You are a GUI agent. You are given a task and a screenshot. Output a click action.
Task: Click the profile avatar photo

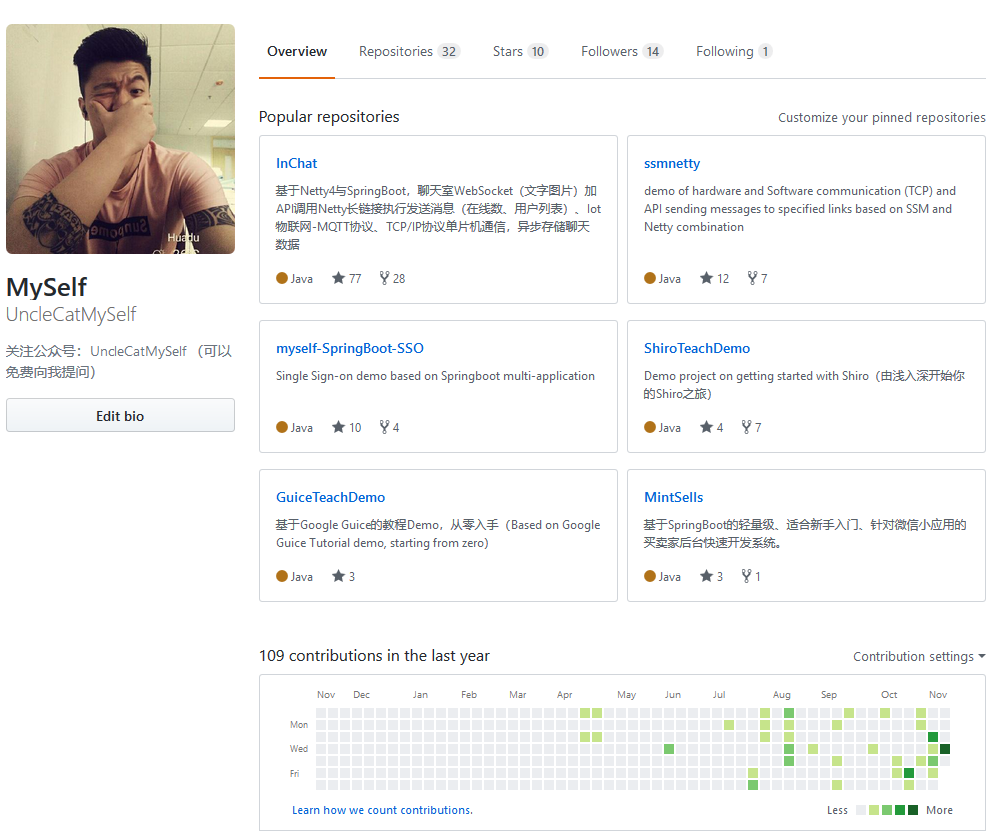pos(120,139)
